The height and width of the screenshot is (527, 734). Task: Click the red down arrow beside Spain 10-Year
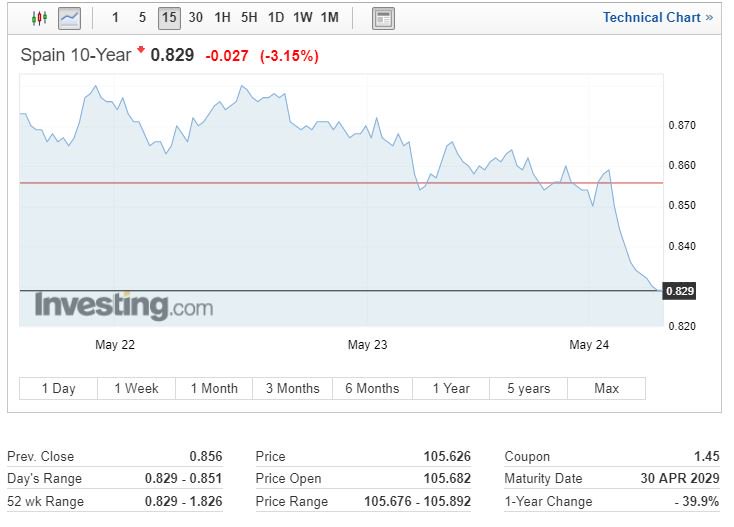click(140, 49)
